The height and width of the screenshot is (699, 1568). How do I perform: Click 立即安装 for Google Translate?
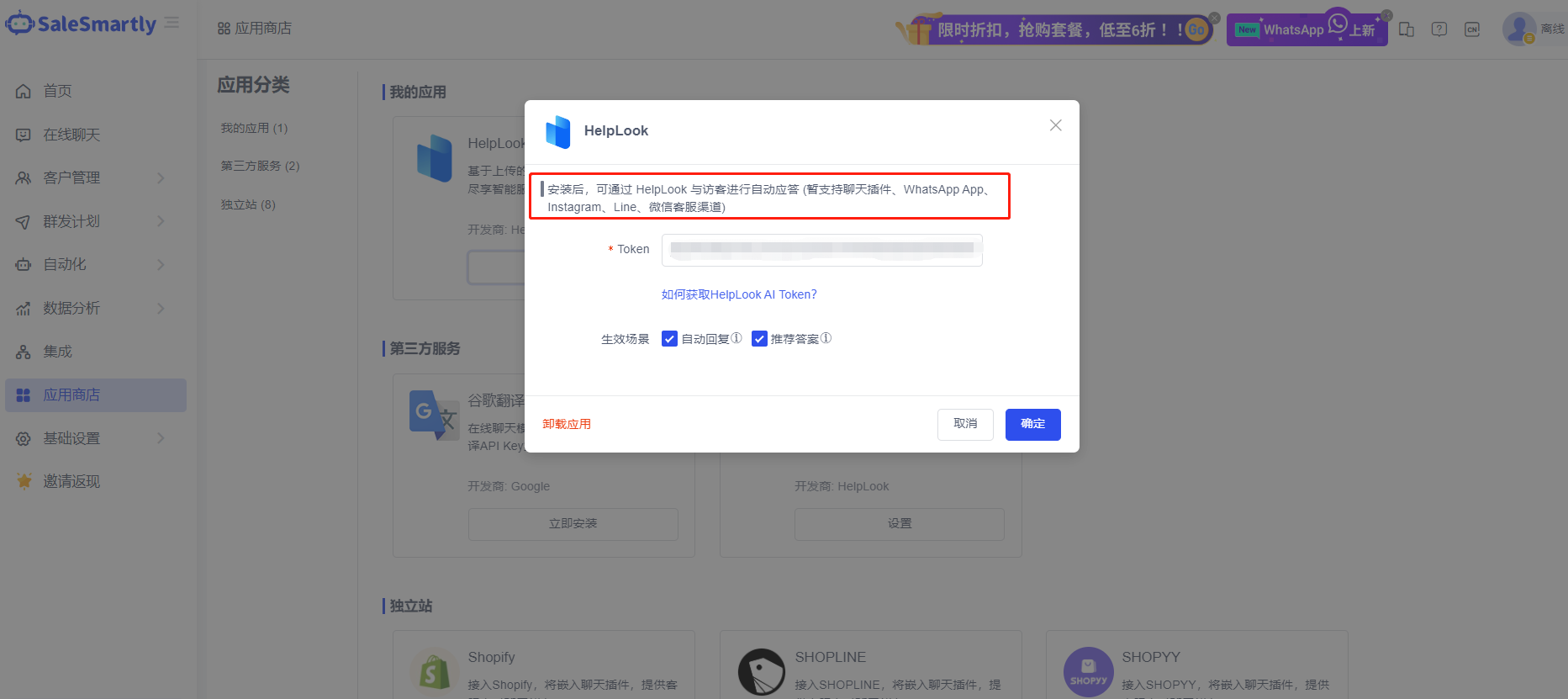(573, 524)
